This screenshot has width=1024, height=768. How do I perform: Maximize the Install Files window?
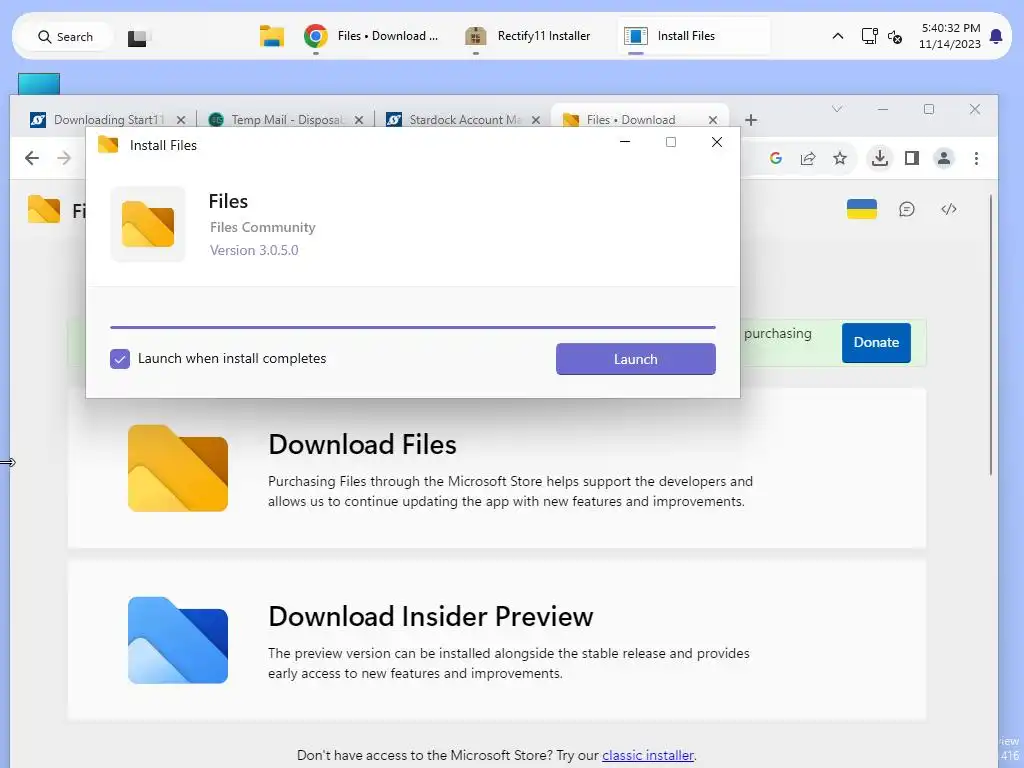coord(671,142)
